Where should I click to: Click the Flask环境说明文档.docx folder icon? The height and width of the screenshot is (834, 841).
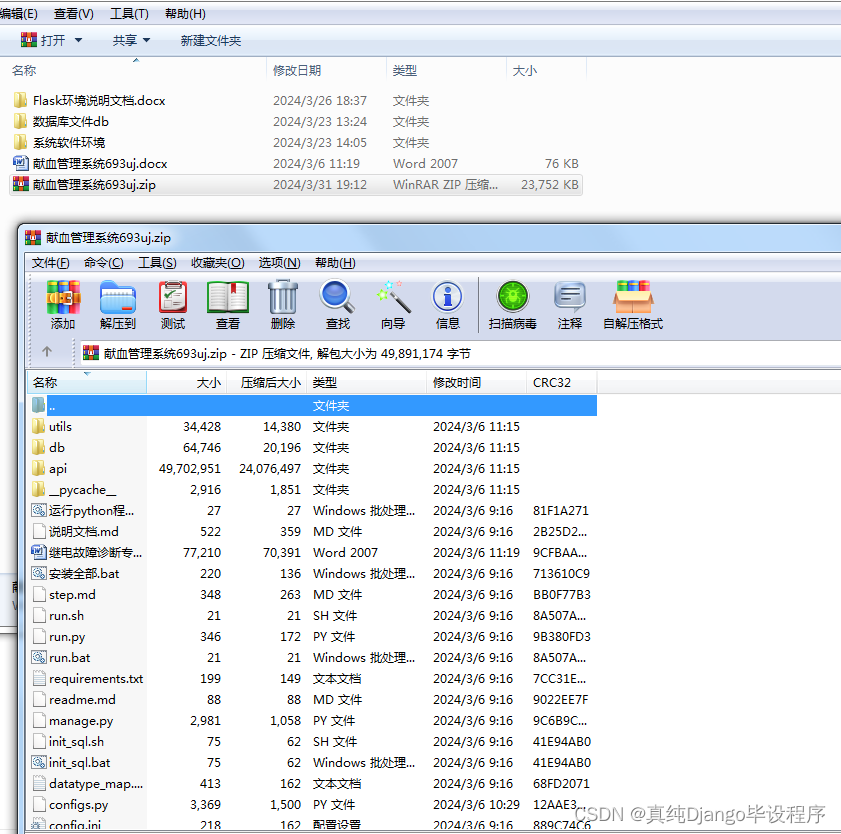pos(20,100)
